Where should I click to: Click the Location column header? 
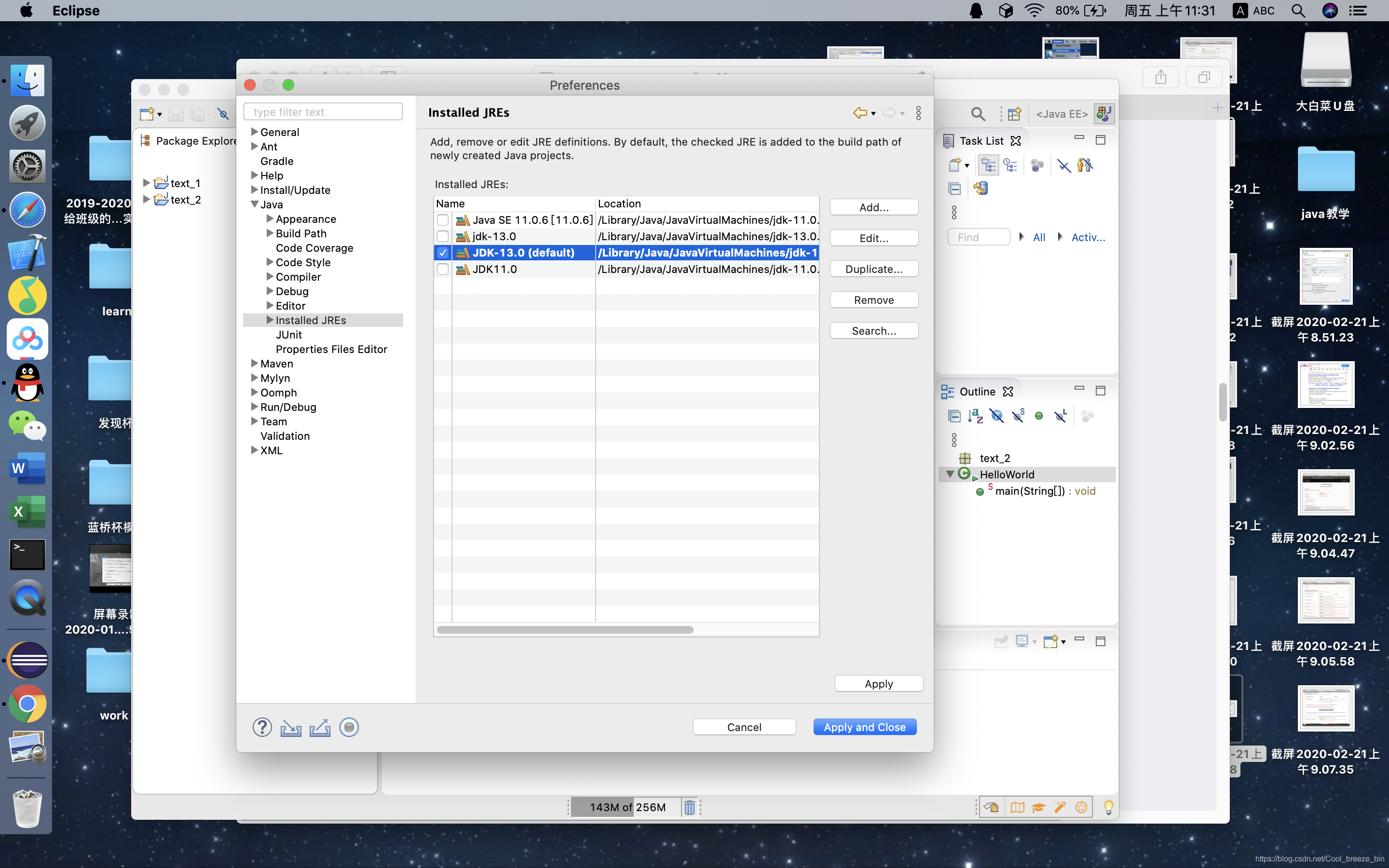click(707, 204)
